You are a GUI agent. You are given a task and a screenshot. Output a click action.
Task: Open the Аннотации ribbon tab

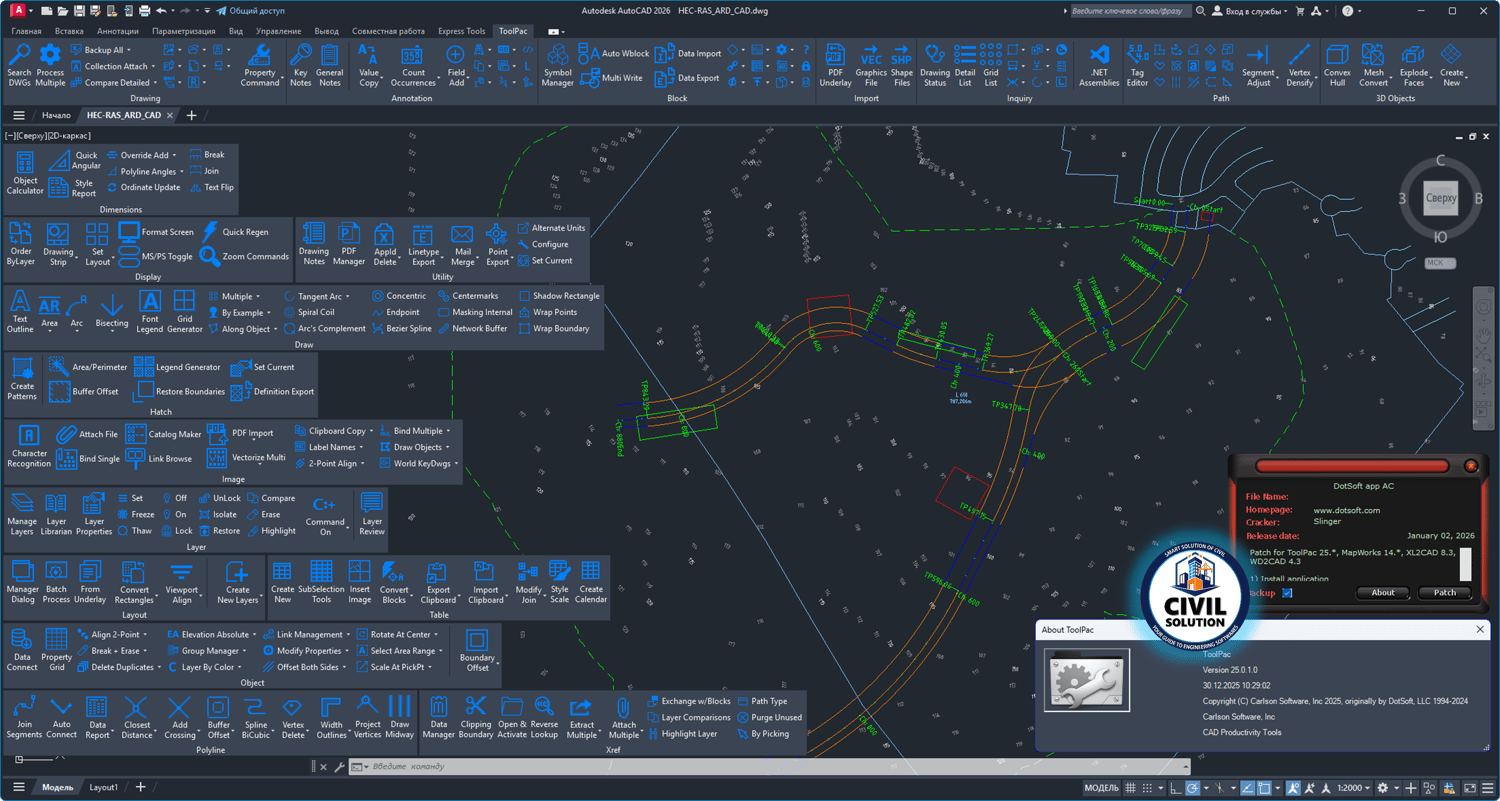[x=118, y=31]
